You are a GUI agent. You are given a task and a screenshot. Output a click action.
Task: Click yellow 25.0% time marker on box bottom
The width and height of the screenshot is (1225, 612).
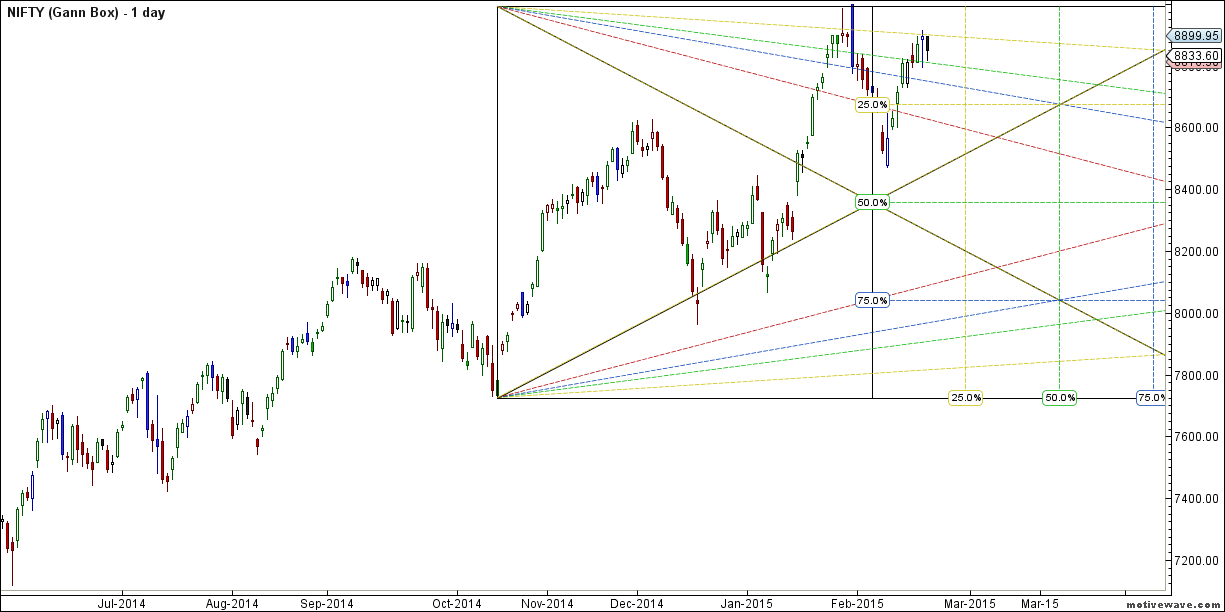(965, 398)
